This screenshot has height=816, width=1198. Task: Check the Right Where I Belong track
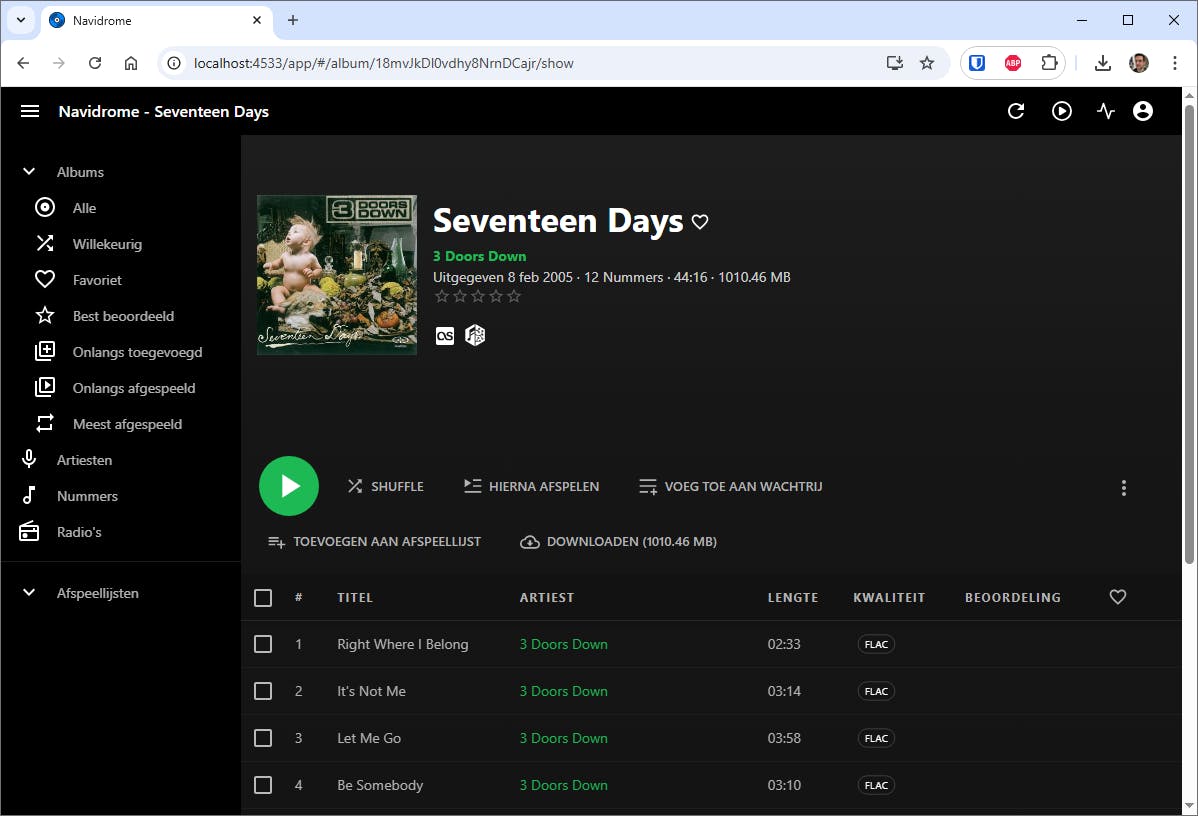(263, 644)
